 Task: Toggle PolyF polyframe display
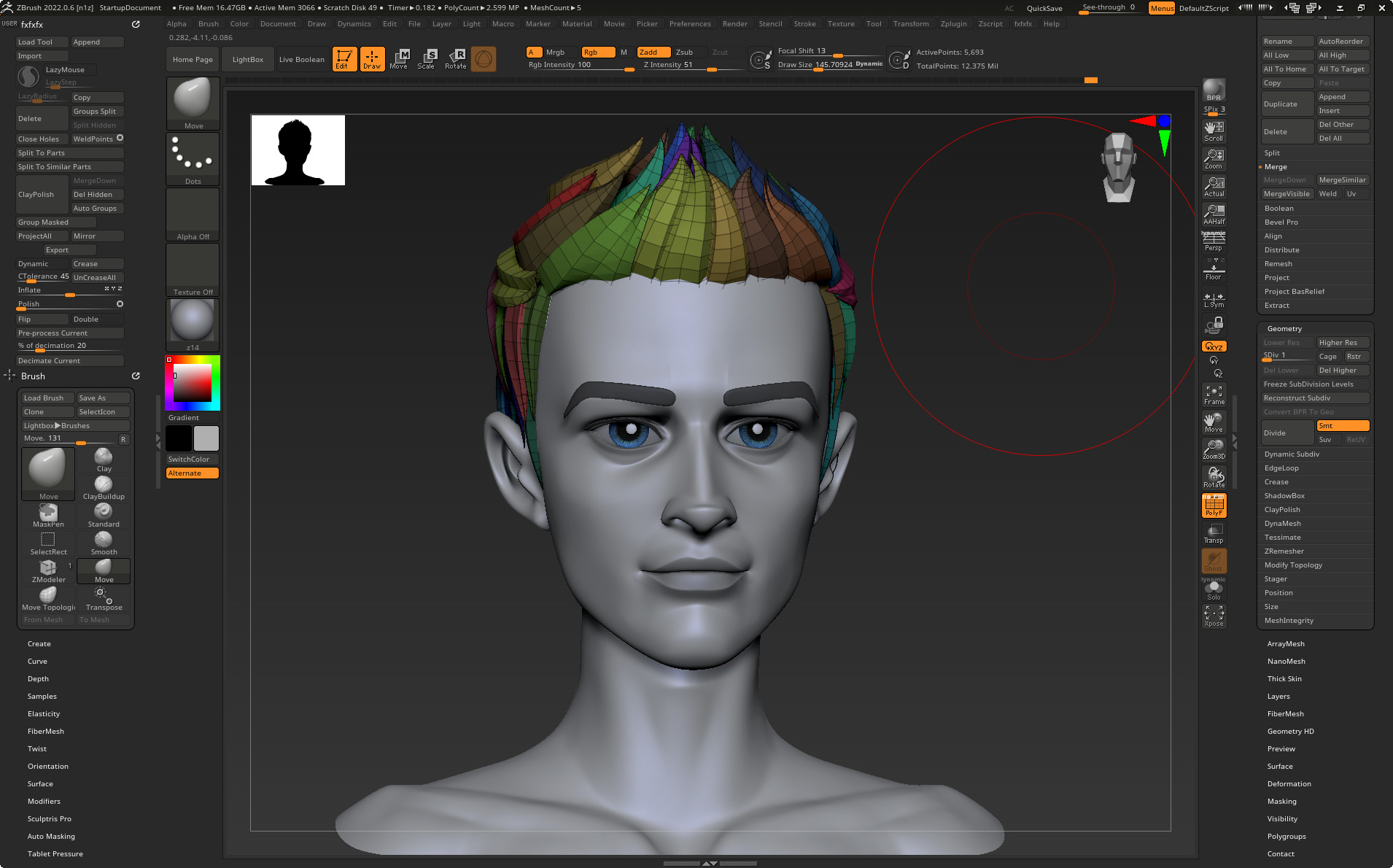[x=1214, y=505]
